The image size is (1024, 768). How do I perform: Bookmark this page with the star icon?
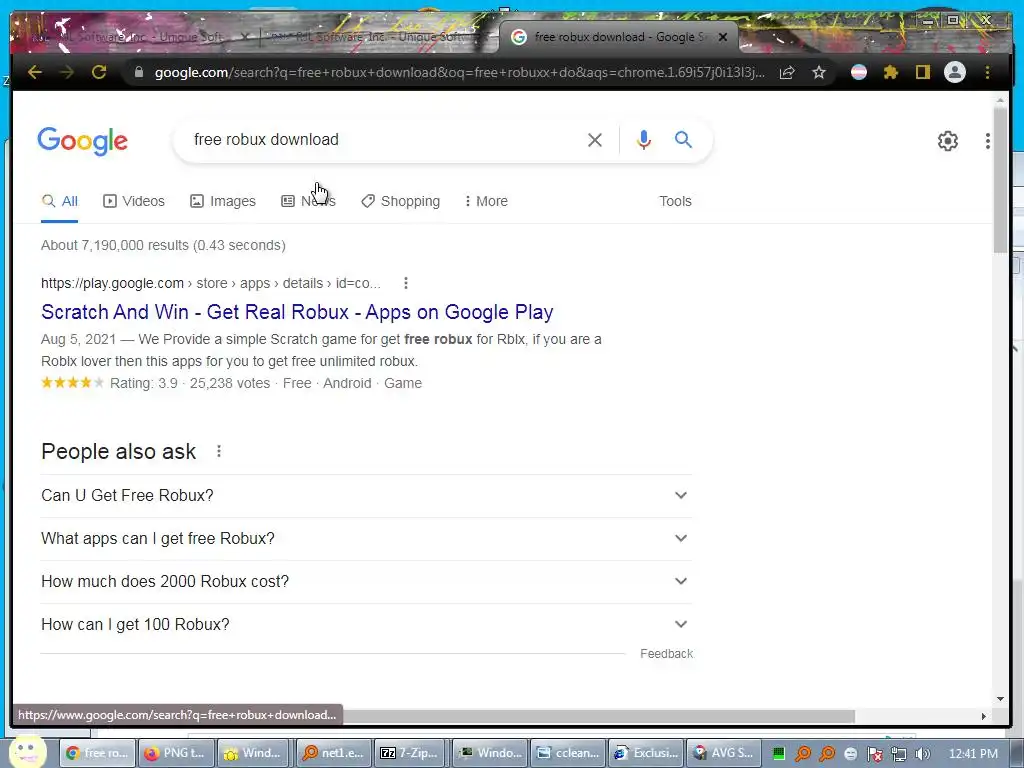pos(819,72)
